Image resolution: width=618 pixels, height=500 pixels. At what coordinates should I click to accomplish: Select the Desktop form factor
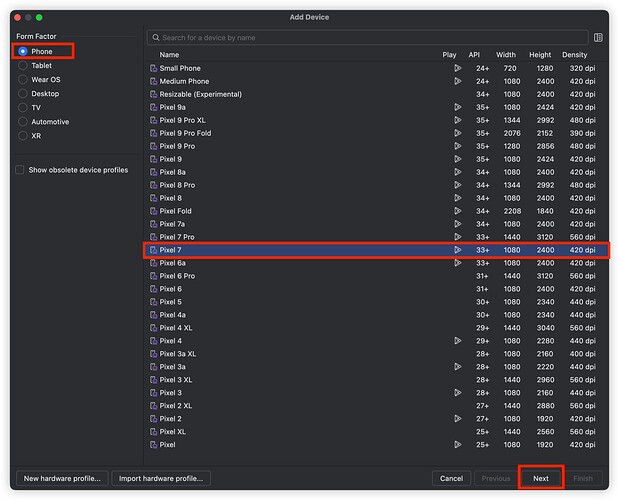tap(23, 94)
